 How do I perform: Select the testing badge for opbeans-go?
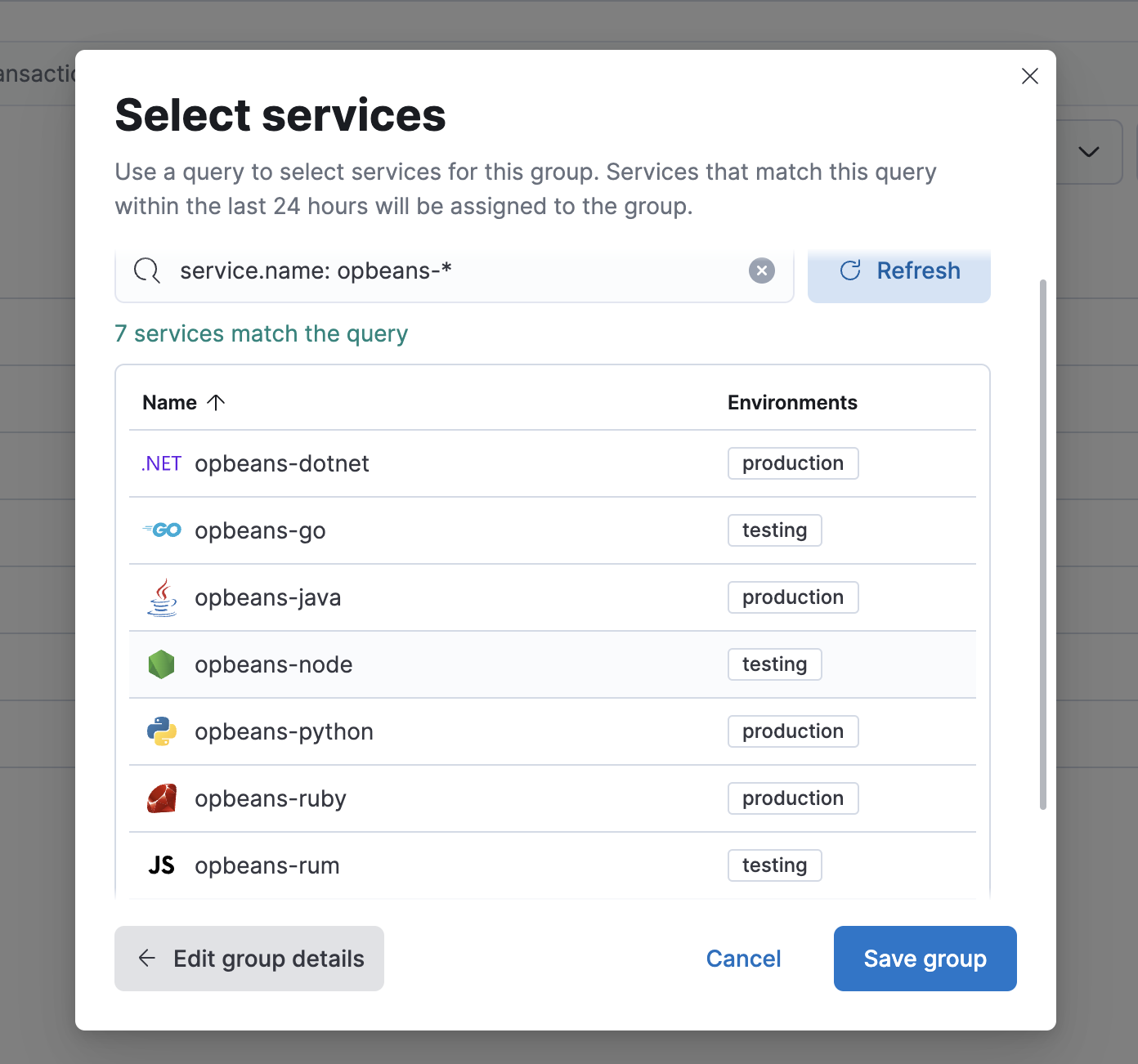(x=774, y=530)
